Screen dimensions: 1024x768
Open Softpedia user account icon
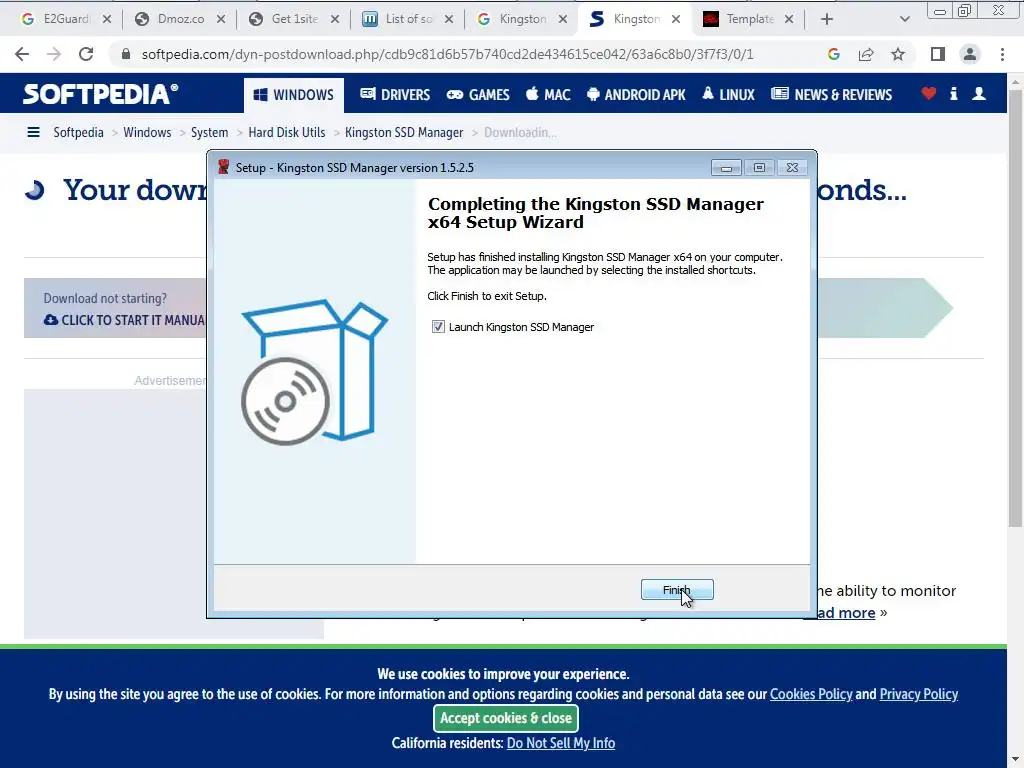click(979, 93)
